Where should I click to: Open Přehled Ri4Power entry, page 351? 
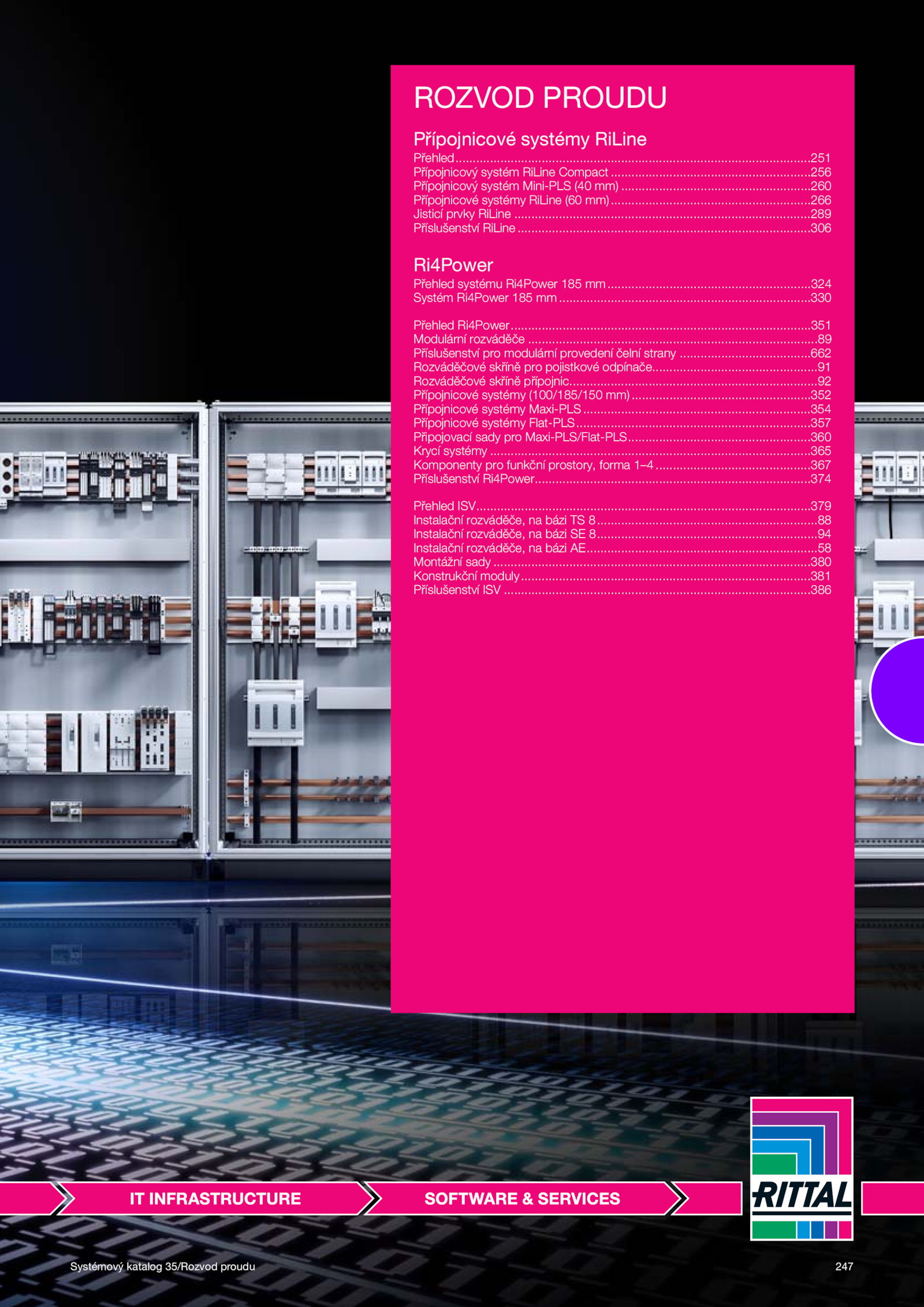click(x=622, y=325)
